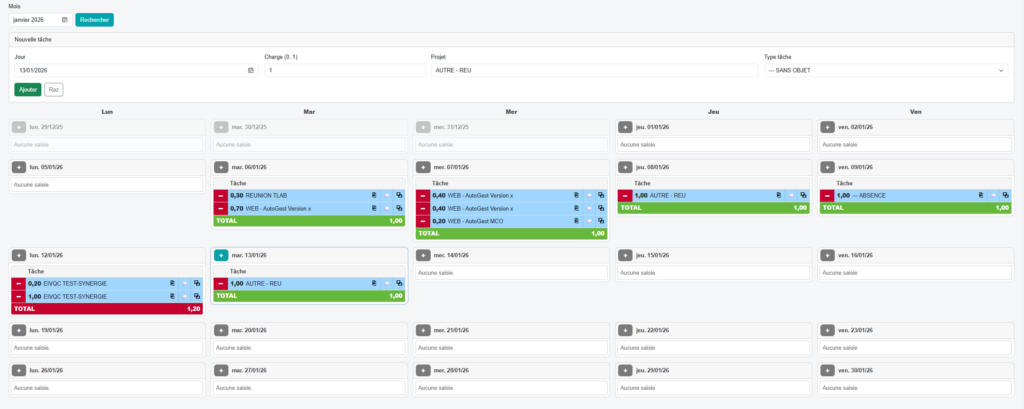Click the note icon on WEB - AutoGest MCO row
Screen dimensions: 1024x409
tap(576, 220)
